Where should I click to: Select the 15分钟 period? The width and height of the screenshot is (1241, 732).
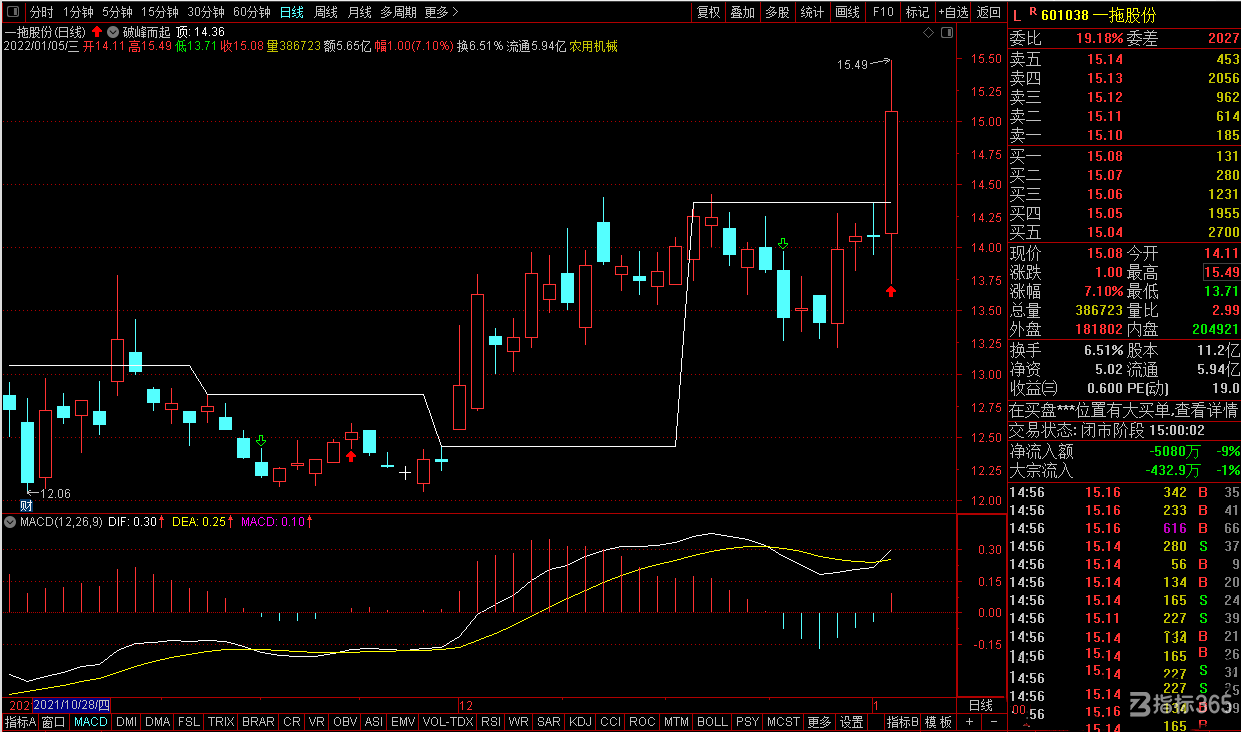pyautogui.click(x=160, y=12)
